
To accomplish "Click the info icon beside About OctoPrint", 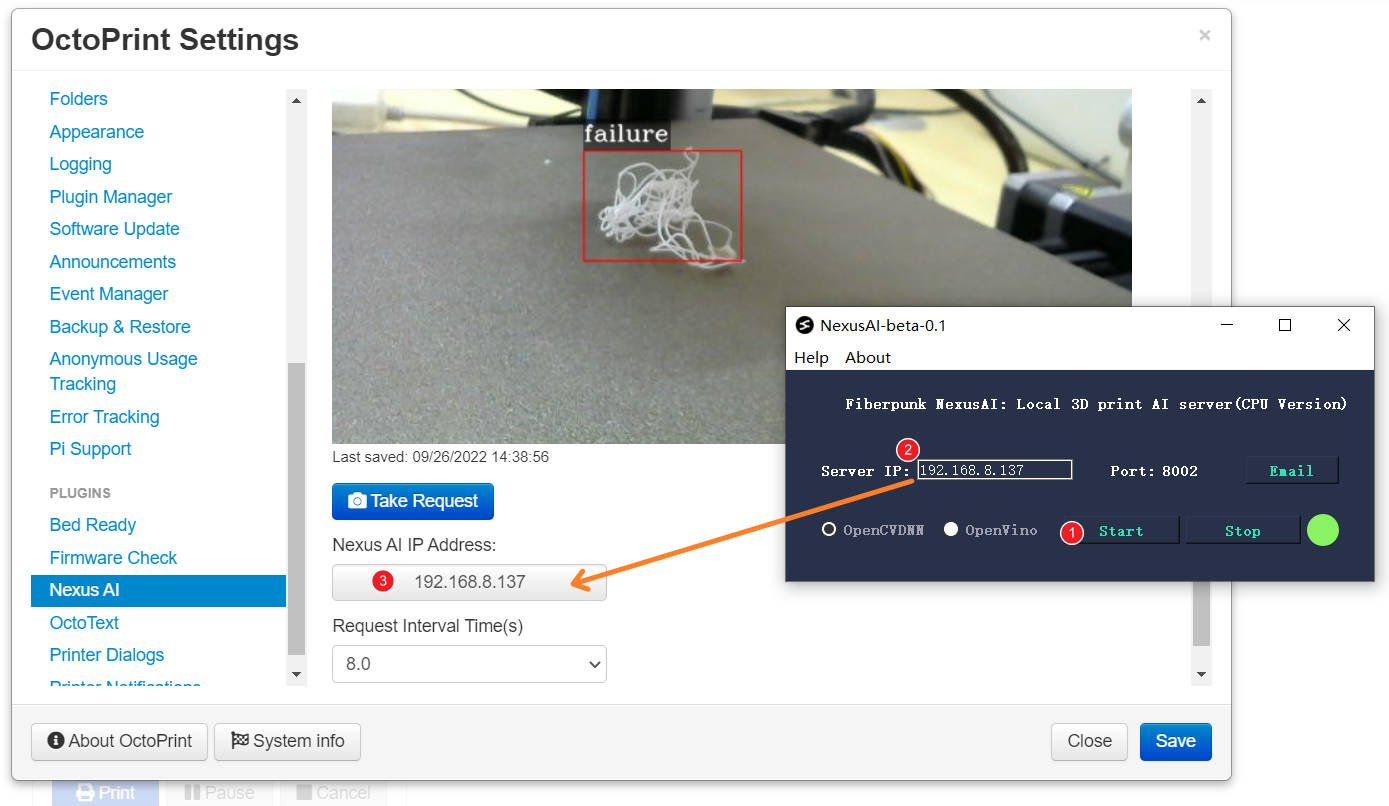I will (x=58, y=741).
